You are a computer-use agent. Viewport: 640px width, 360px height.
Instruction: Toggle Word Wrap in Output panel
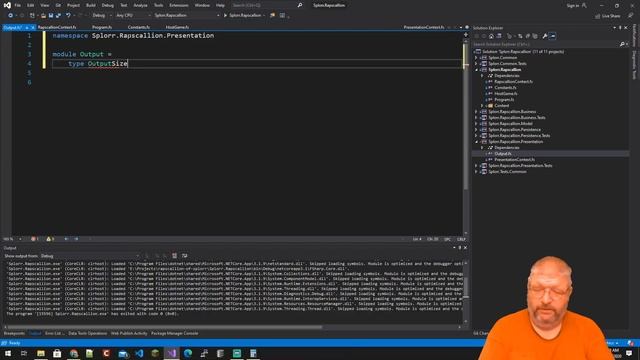(184, 256)
